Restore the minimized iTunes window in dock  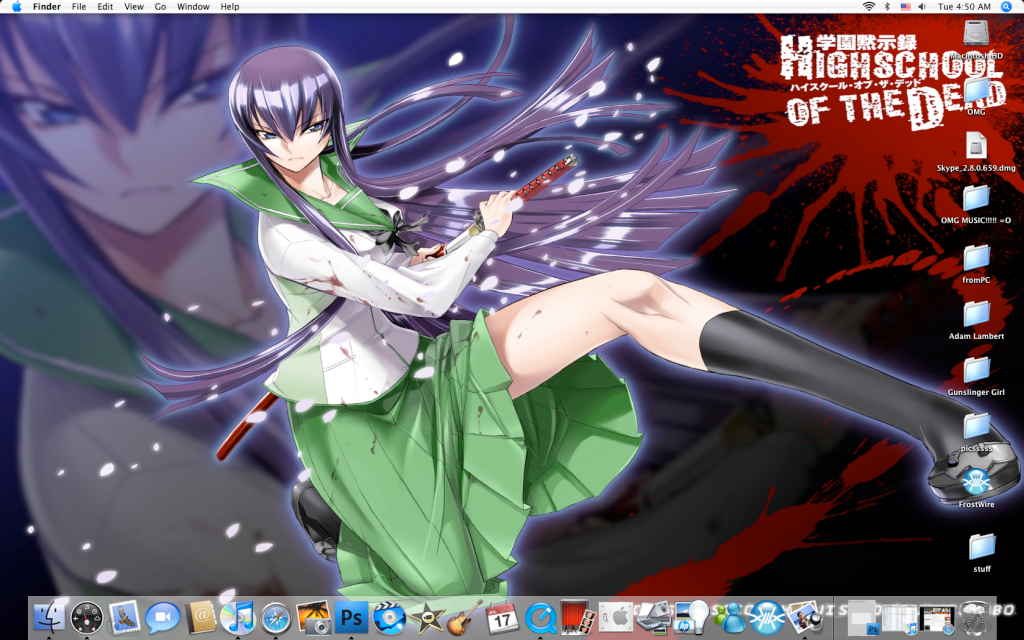899,617
